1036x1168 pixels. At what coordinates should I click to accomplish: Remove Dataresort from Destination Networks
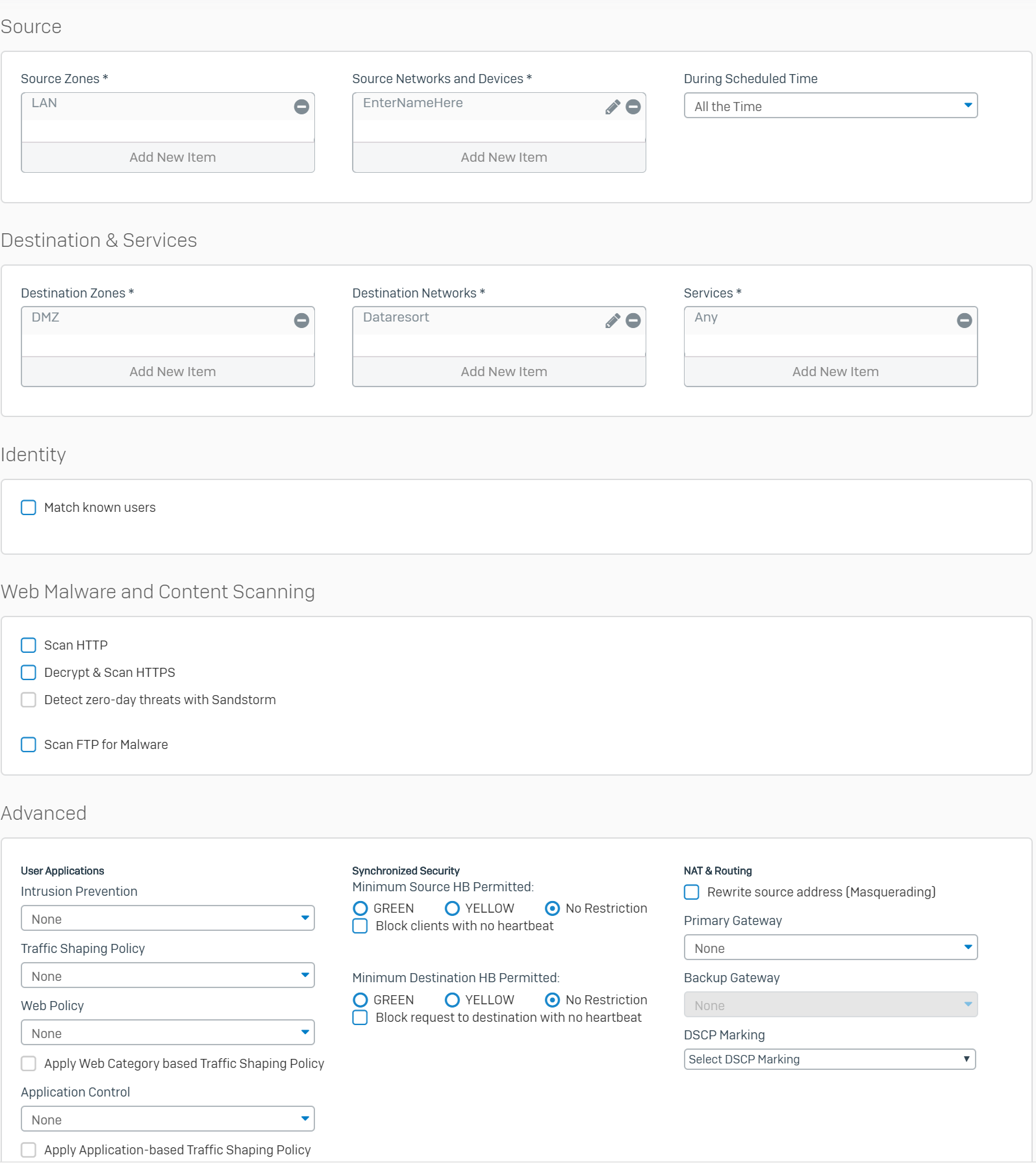coord(633,320)
